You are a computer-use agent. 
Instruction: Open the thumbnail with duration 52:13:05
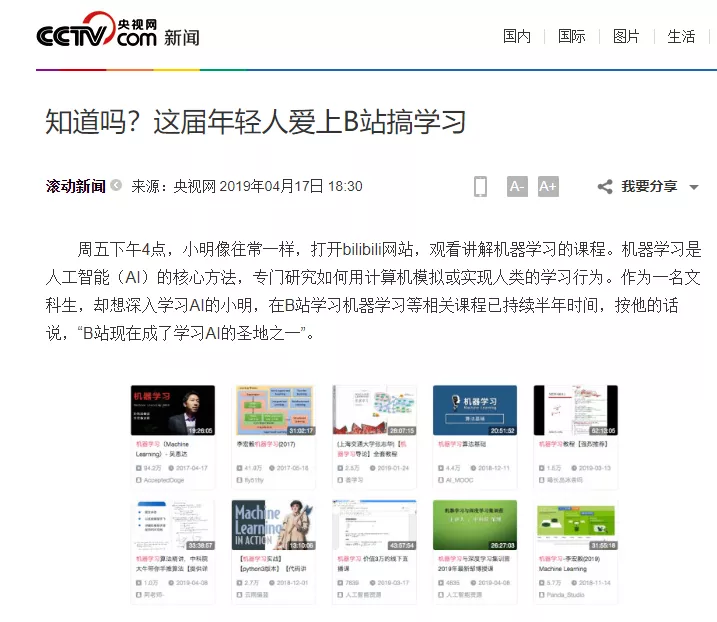click(575, 410)
